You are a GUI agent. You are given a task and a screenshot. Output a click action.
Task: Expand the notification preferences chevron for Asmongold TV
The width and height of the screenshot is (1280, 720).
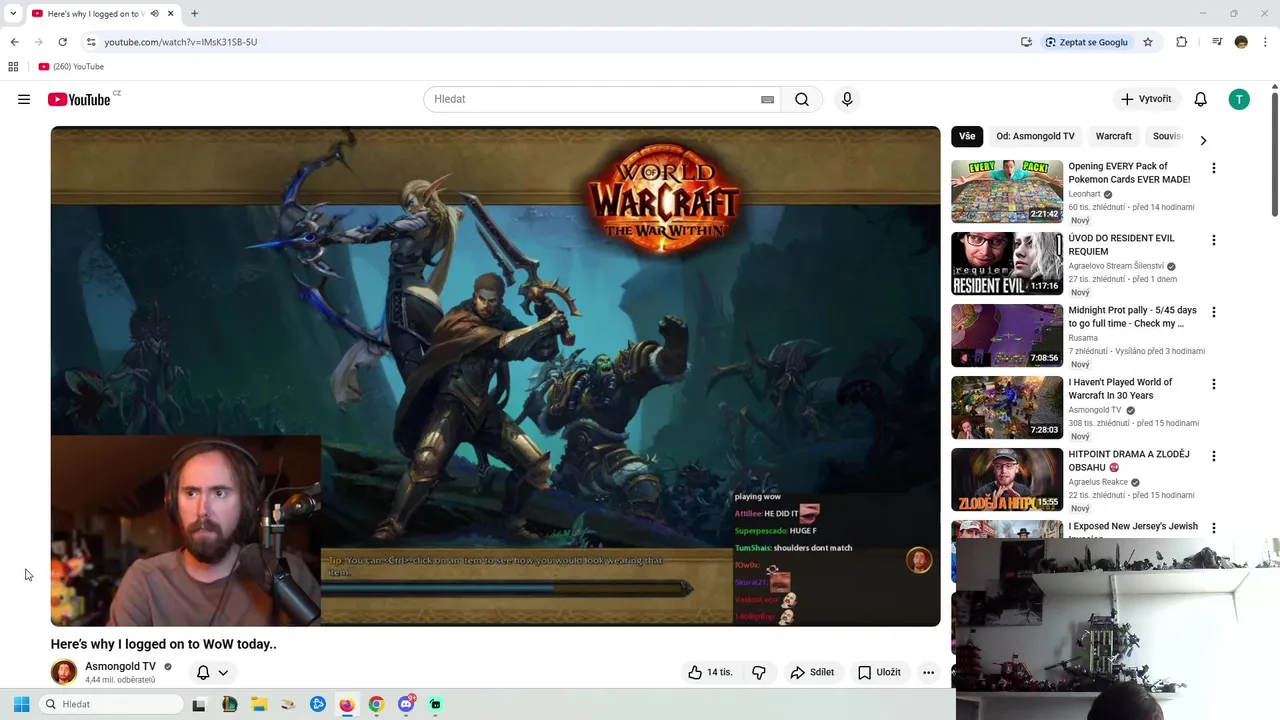point(223,673)
